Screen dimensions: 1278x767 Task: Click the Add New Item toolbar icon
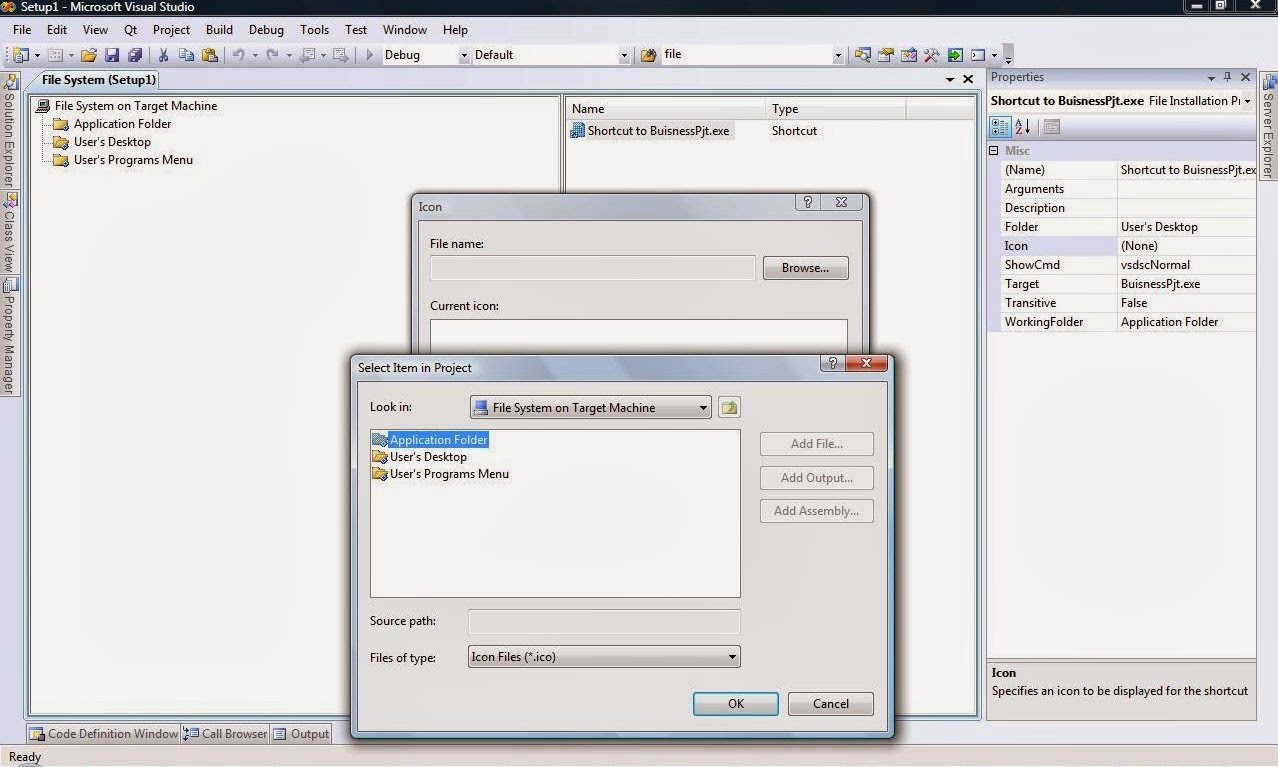(x=55, y=55)
